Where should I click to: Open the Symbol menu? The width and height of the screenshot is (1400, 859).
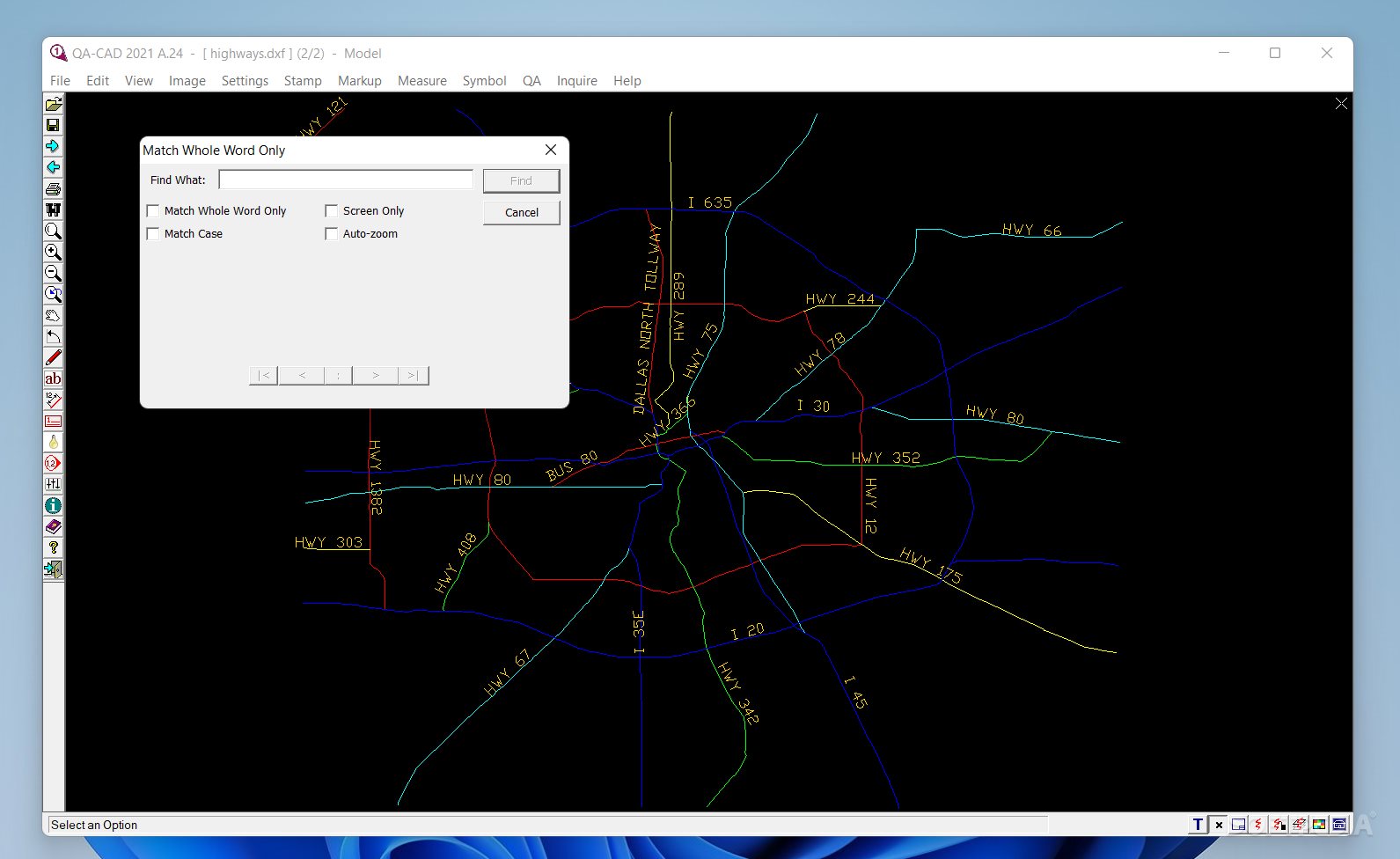coord(485,81)
